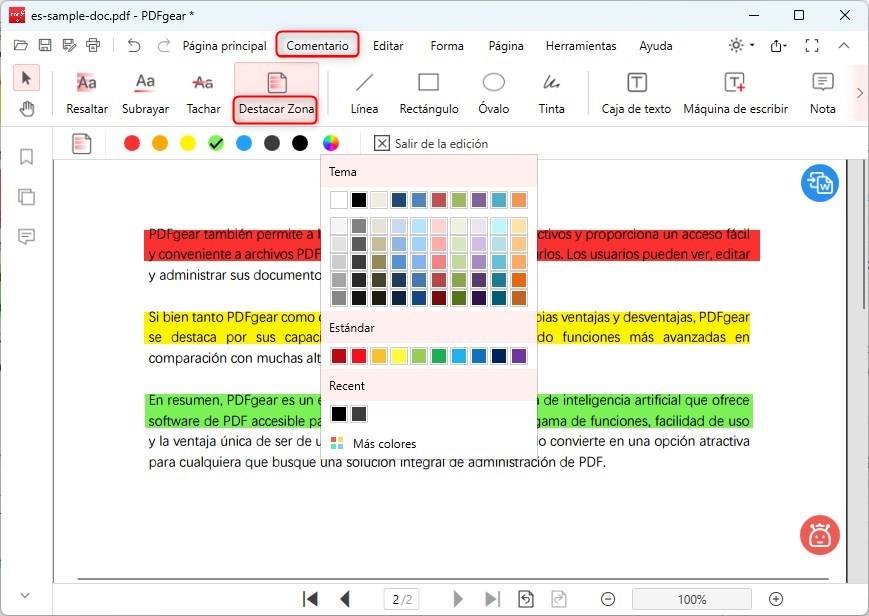
Task: Open file with the folder icon
Action: coord(21,45)
